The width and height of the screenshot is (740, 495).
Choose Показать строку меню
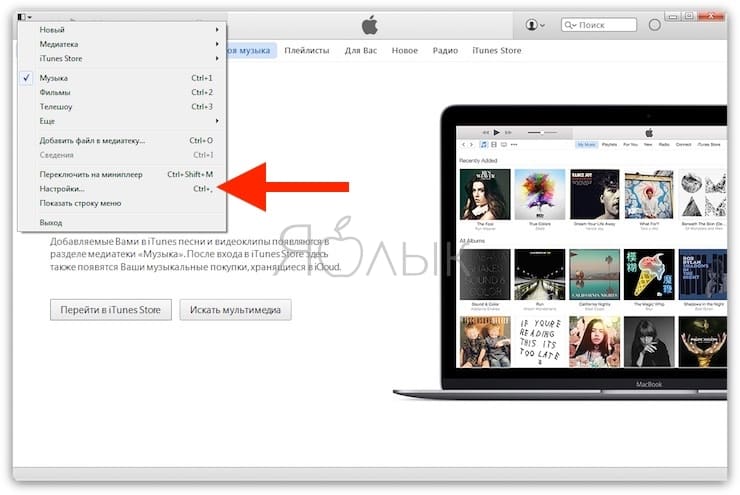click(x=122, y=203)
